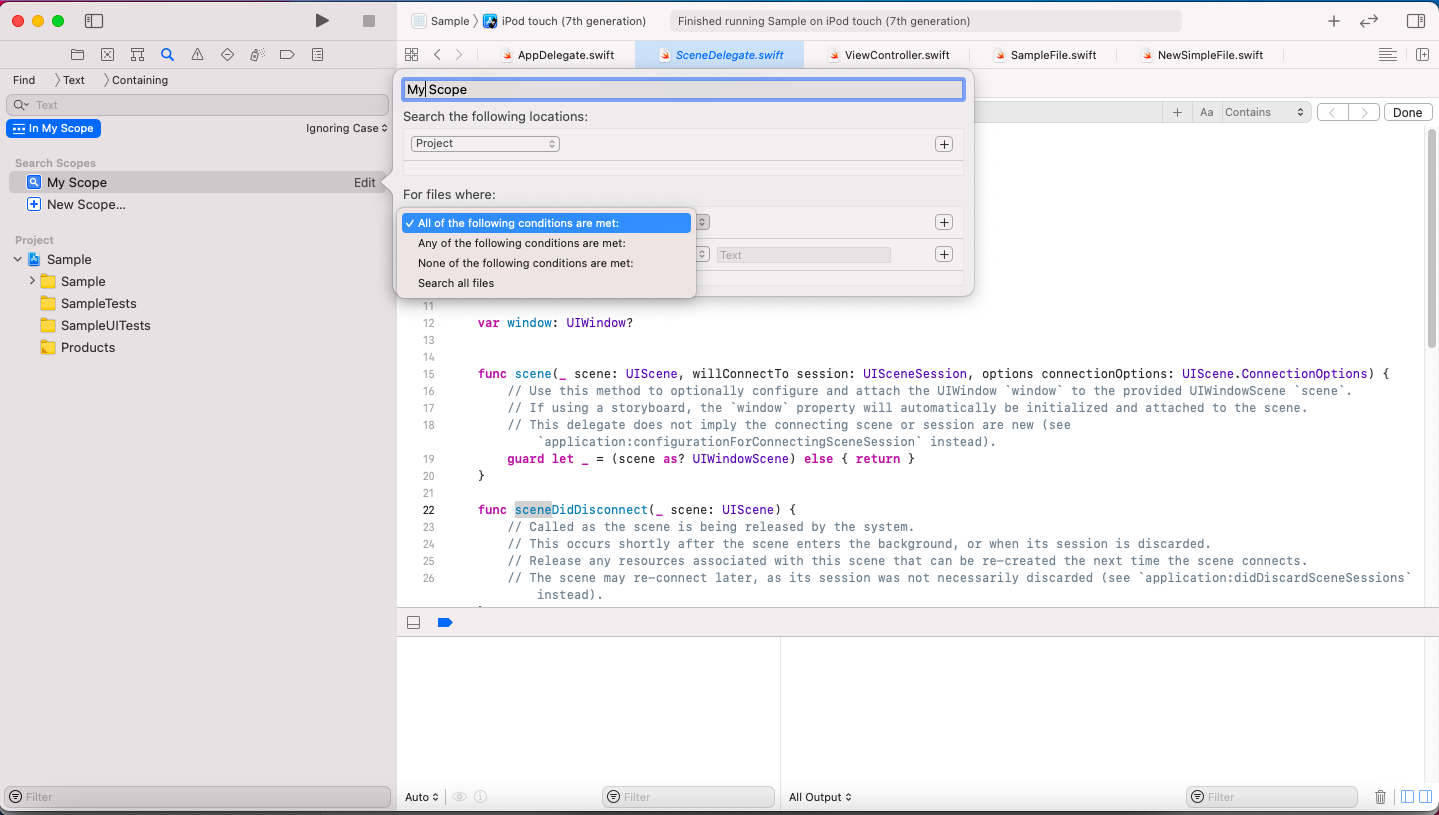This screenshot has width=1439, height=815.
Task: Toggle case sensitivity Aa button
Action: pos(1206,113)
